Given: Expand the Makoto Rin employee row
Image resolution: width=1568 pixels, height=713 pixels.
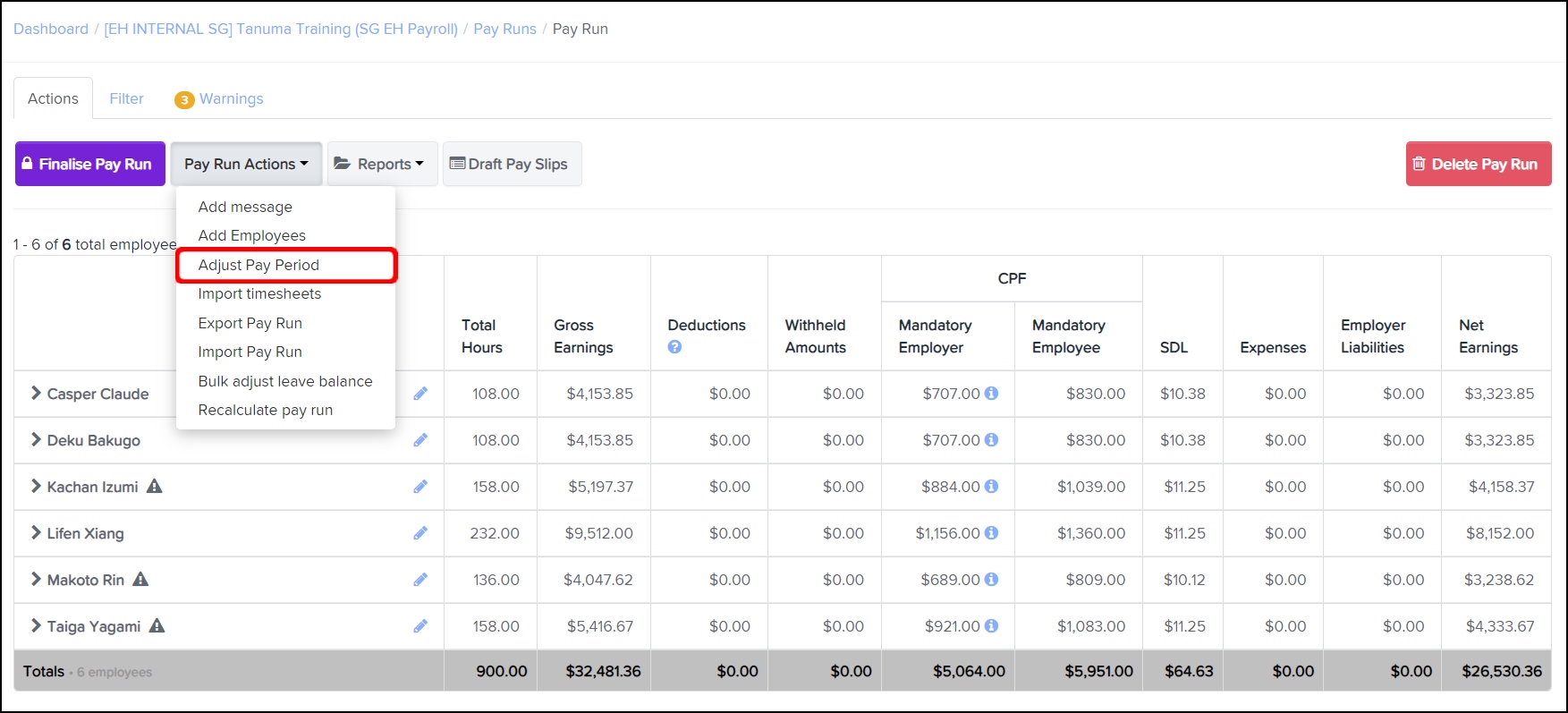Looking at the screenshot, I should click(x=36, y=580).
